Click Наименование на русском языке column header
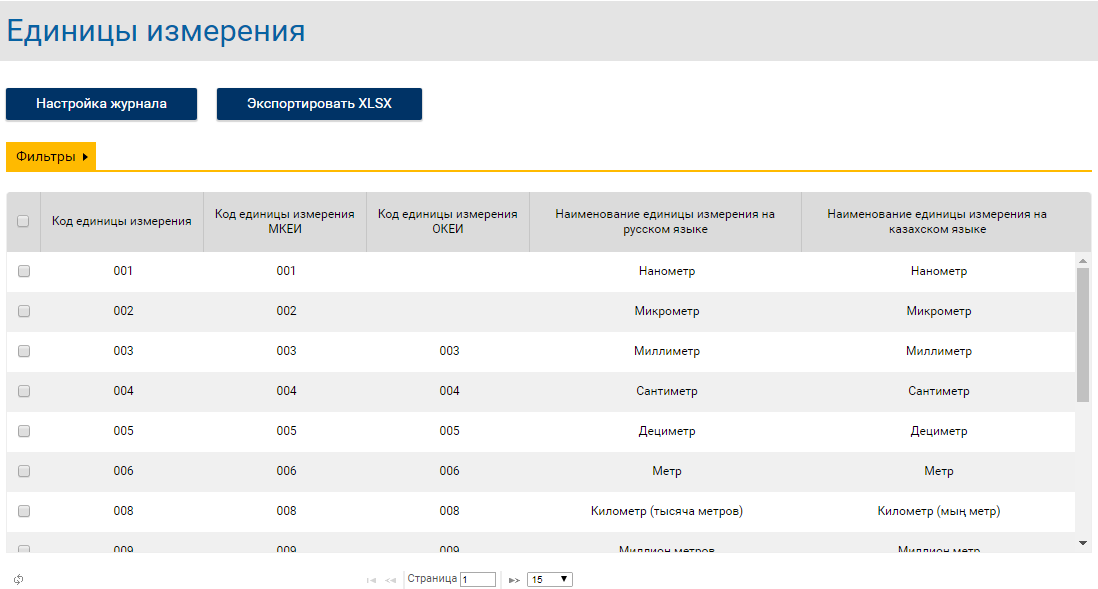This screenshot has height=589, width=1098. tap(665, 222)
